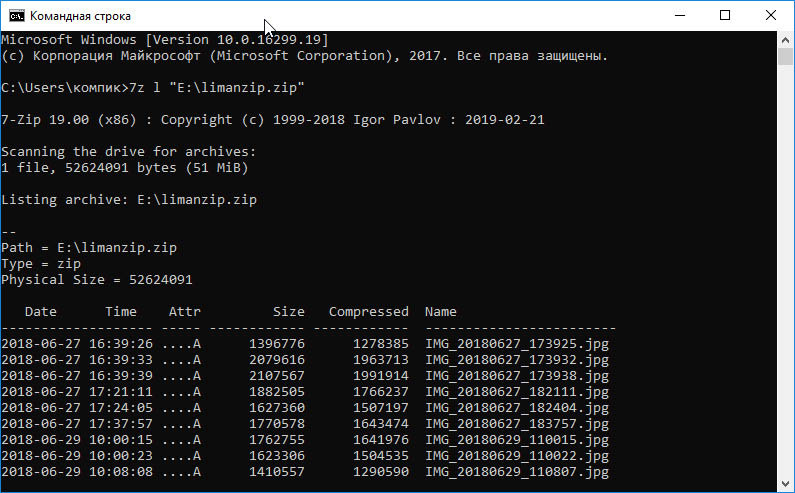Viewport: 795px width, 493px height.
Task: Click the file name IMG_20180629_110015.jpg
Action: [x=517, y=440]
